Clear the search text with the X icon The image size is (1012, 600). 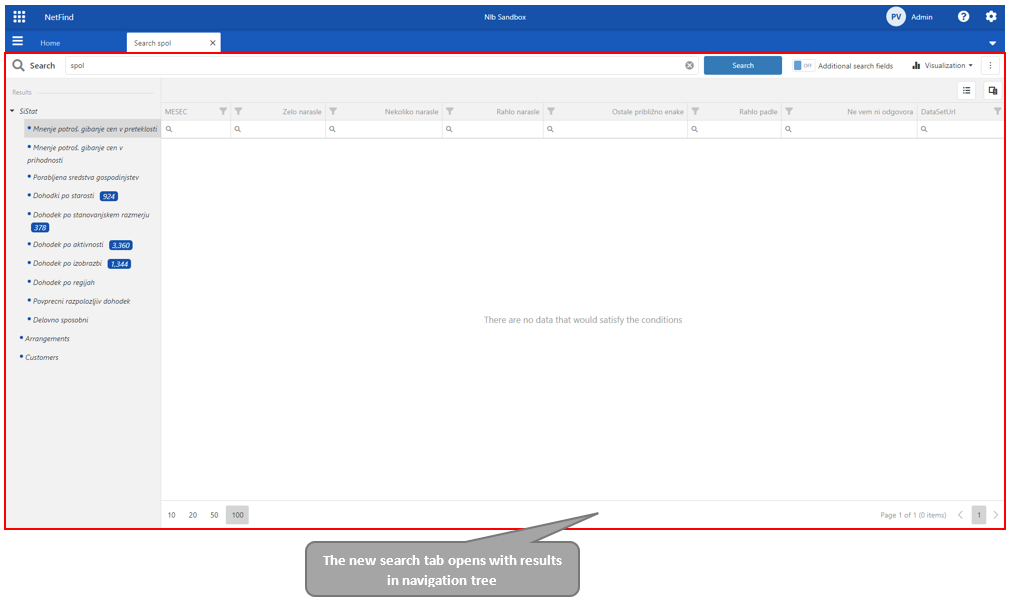pos(689,66)
